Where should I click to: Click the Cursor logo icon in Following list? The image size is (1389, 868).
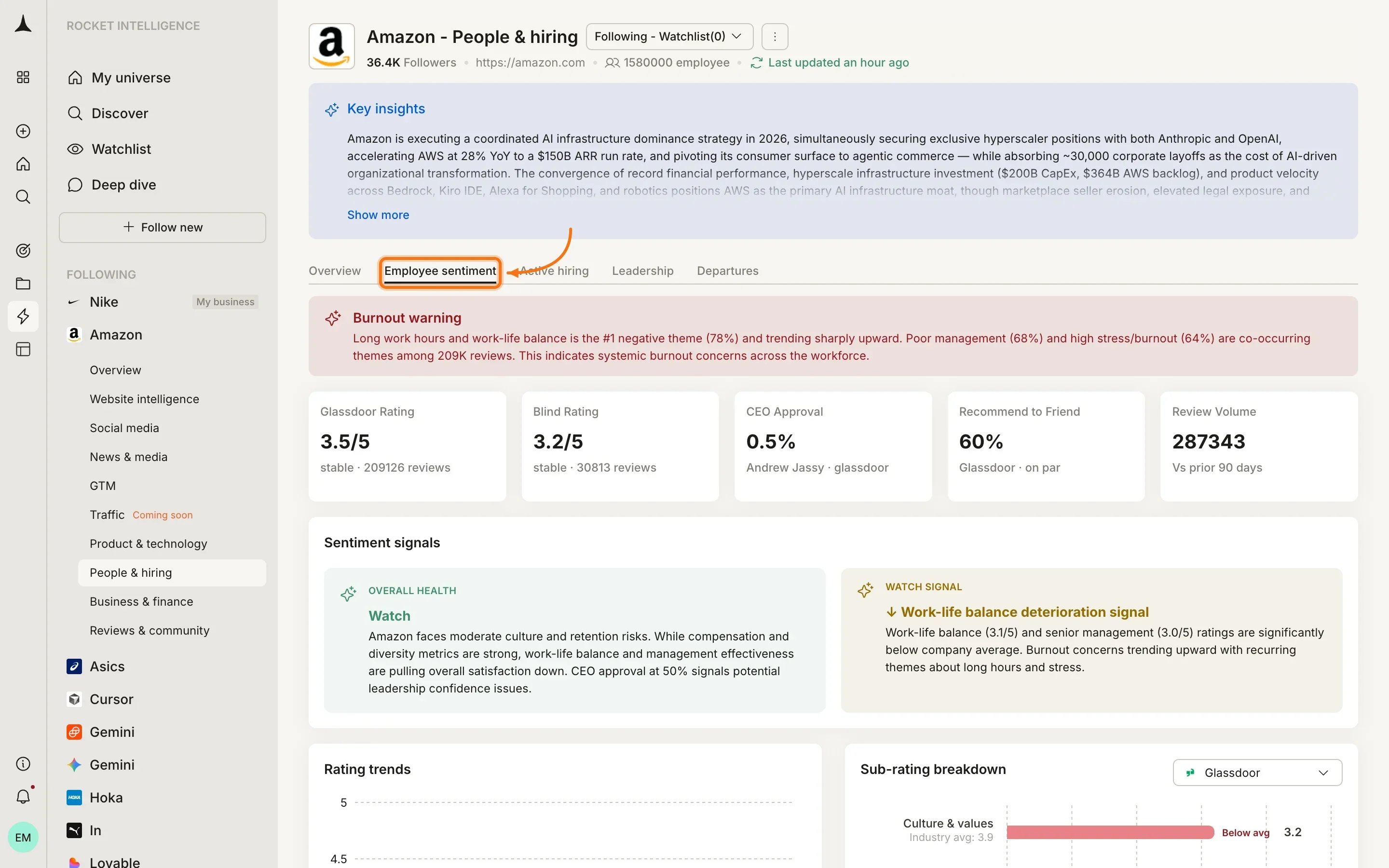coord(74,699)
